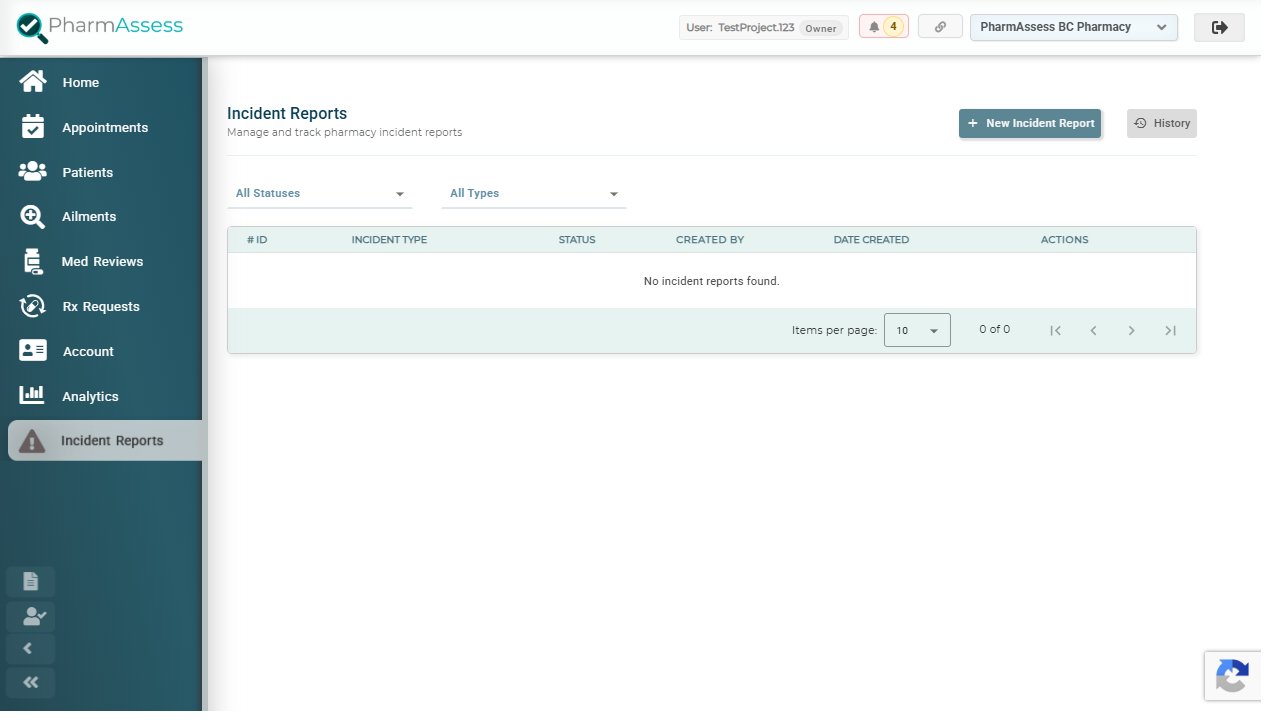Click the Home house icon
Viewport: 1280px width, 720px height.
[x=33, y=82]
